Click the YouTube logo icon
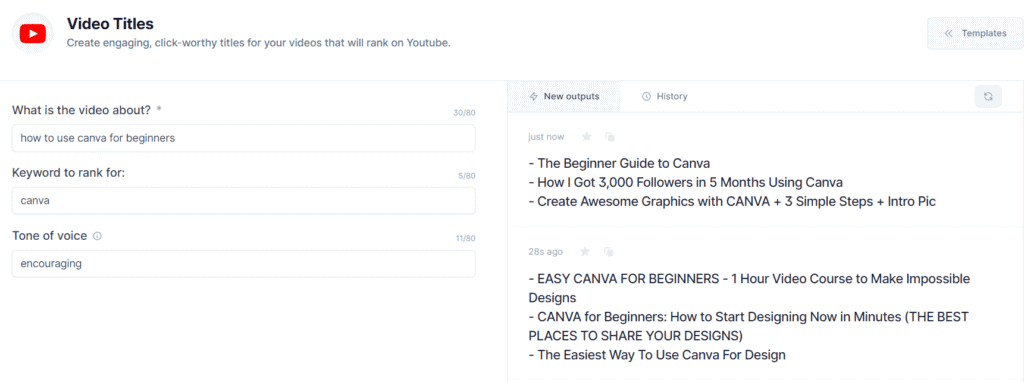 coord(32,33)
